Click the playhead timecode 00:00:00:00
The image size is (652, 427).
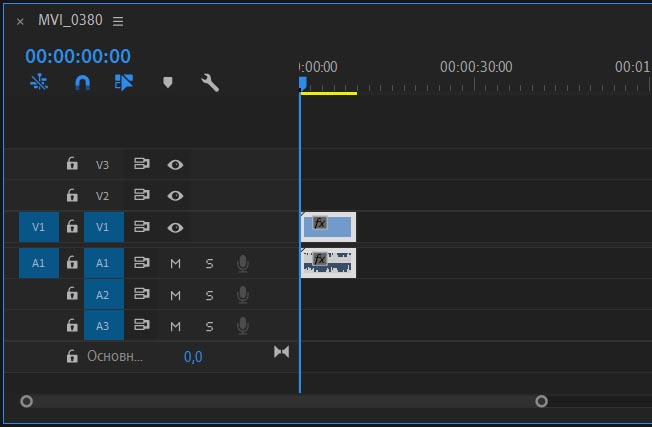(x=78, y=56)
